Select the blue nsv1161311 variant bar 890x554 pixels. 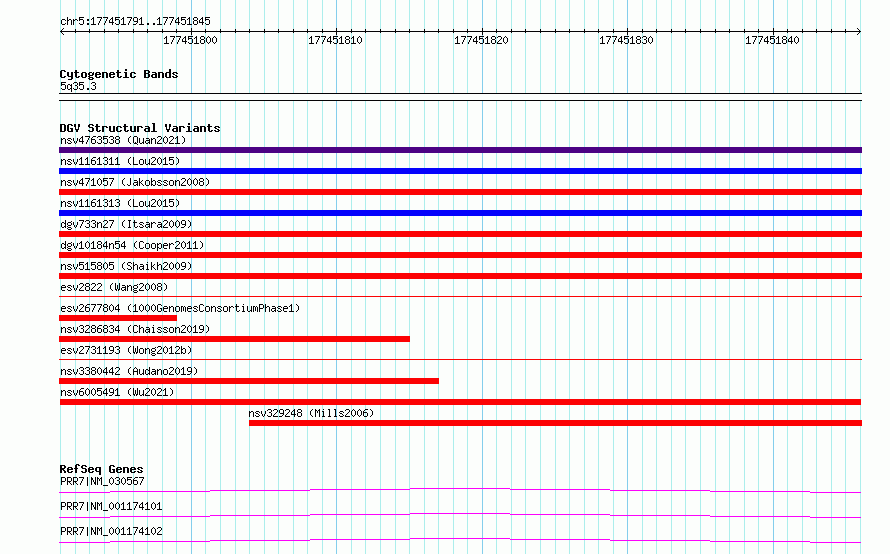pos(460,171)
